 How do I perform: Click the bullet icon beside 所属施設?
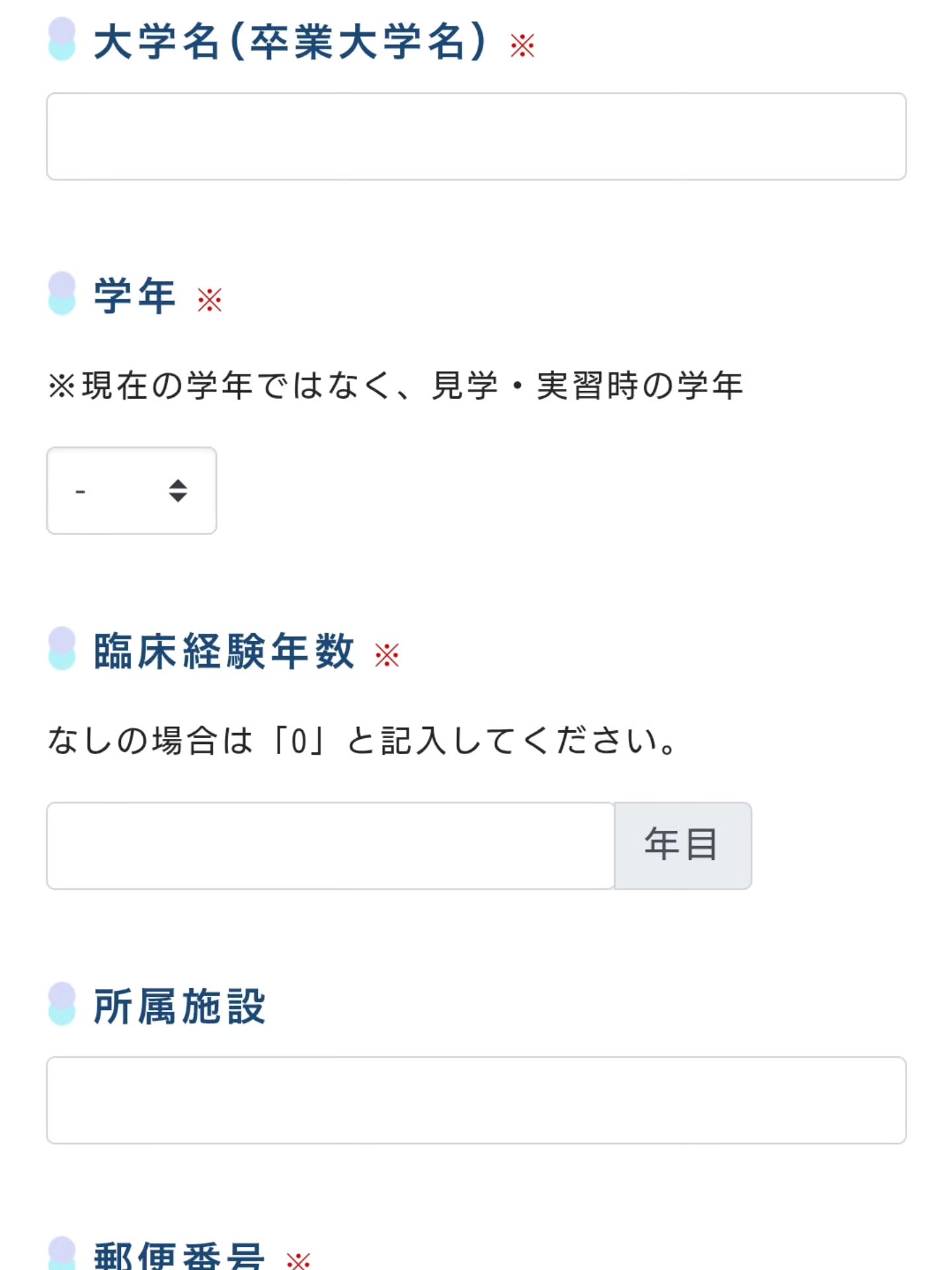point(62,1003)
